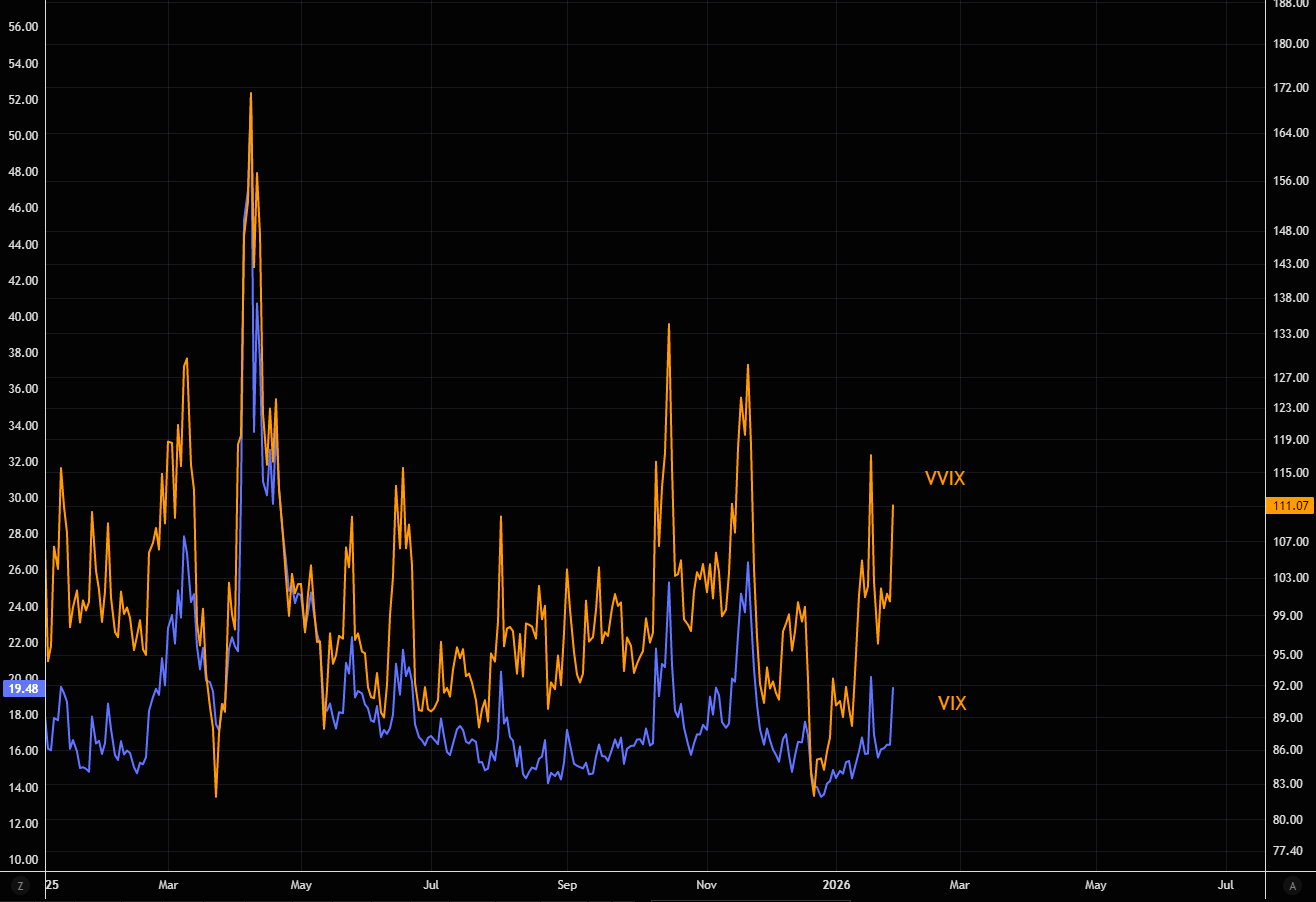Click the blue 19.48 price tag
Screen dimensions: 1316x902
[x=22, y=688]
